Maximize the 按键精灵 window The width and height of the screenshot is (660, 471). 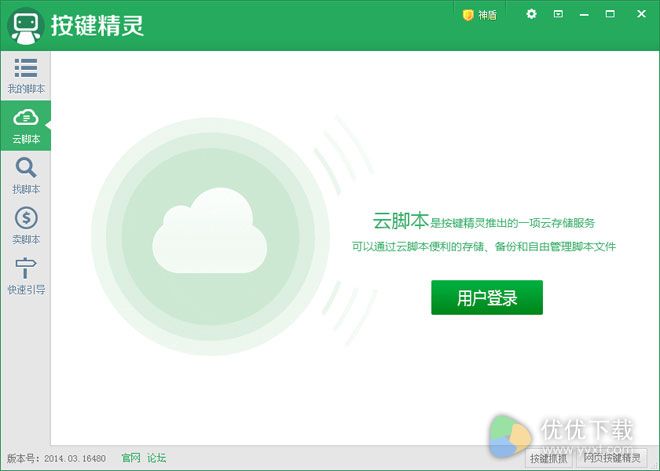(x=610, y=14)
